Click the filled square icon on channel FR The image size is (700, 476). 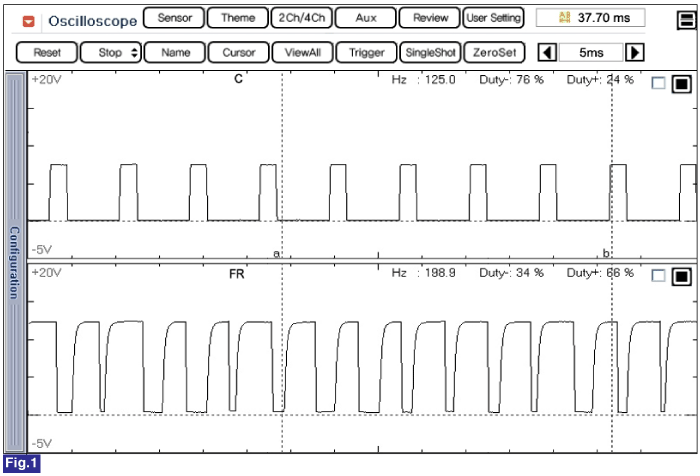point(681,276)
